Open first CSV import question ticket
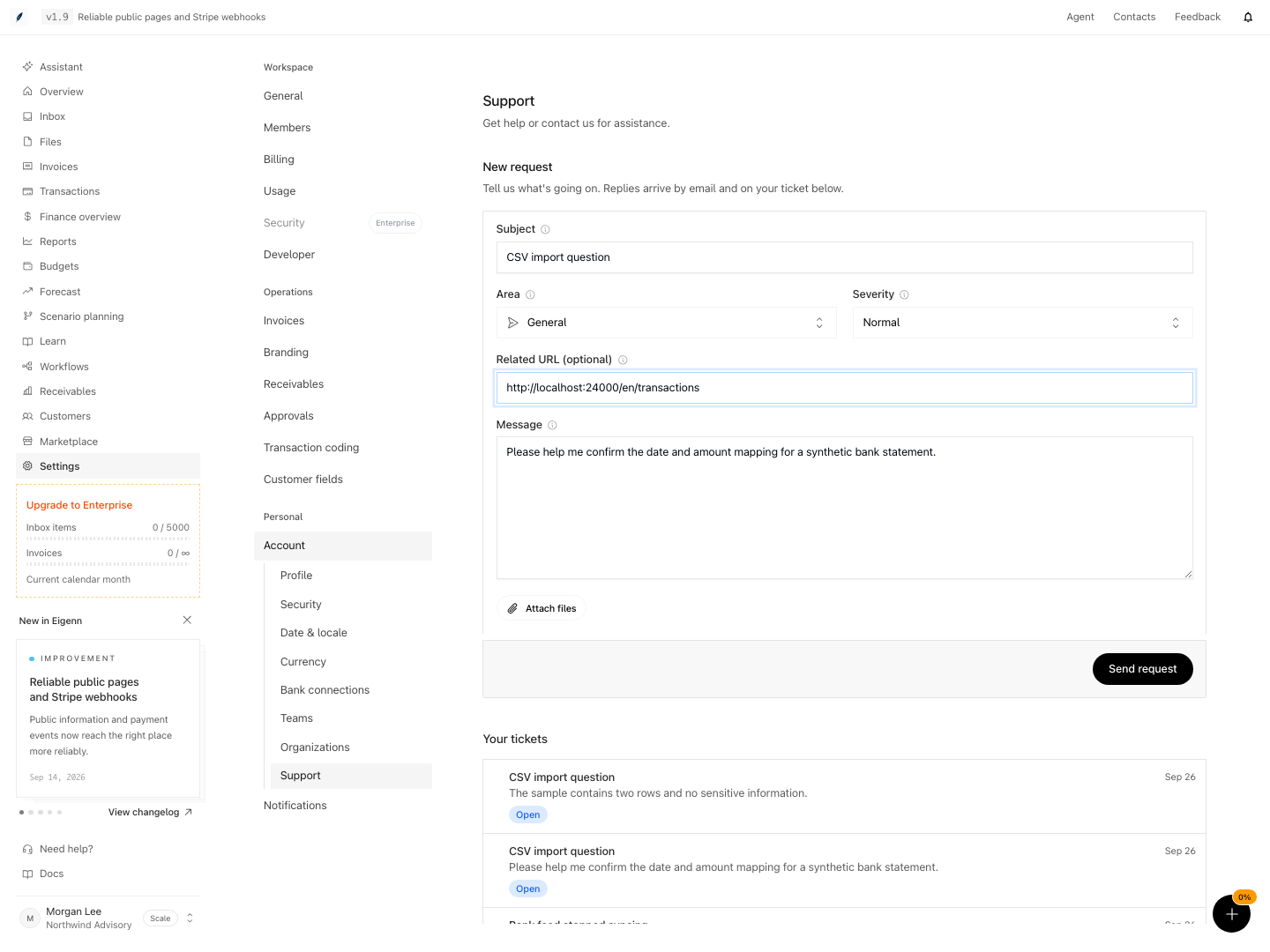The width and height of the screenshot is (1270, 952). click(x=844, y=797)
